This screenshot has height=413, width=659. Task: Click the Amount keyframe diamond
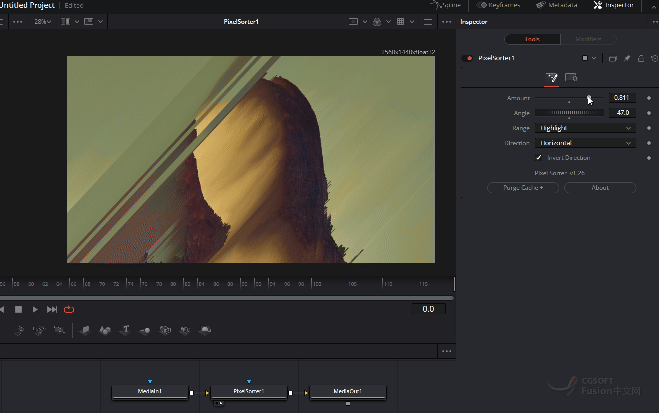click(649, 98)
